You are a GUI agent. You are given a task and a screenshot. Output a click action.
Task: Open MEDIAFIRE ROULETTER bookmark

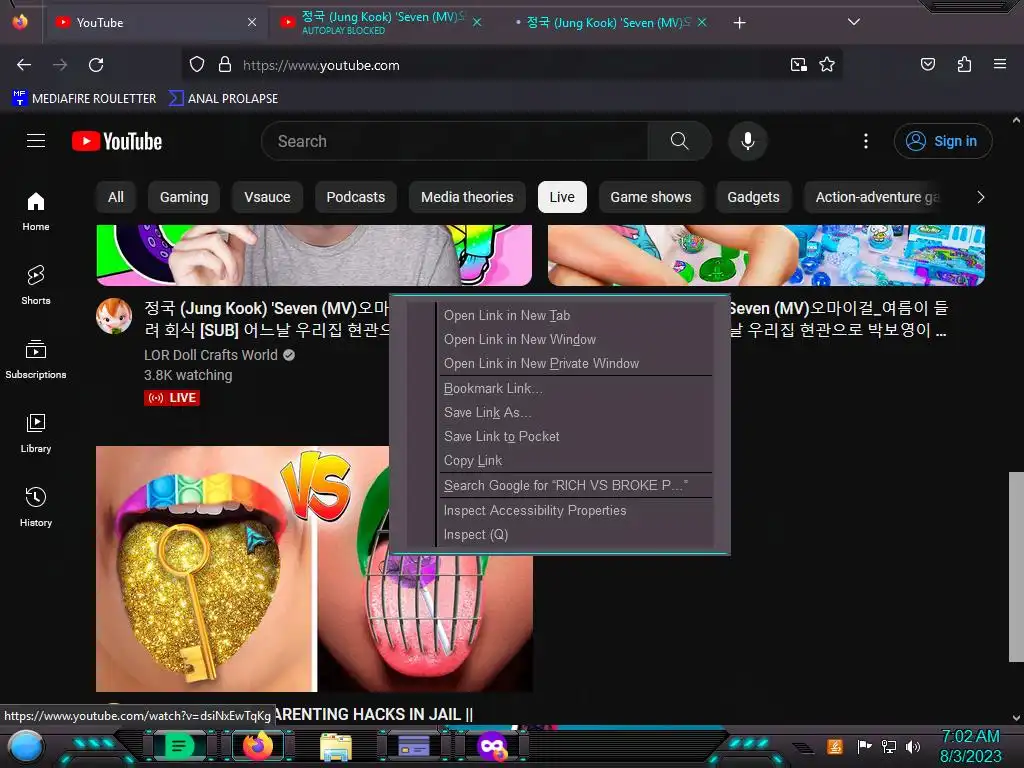point(84,99)
